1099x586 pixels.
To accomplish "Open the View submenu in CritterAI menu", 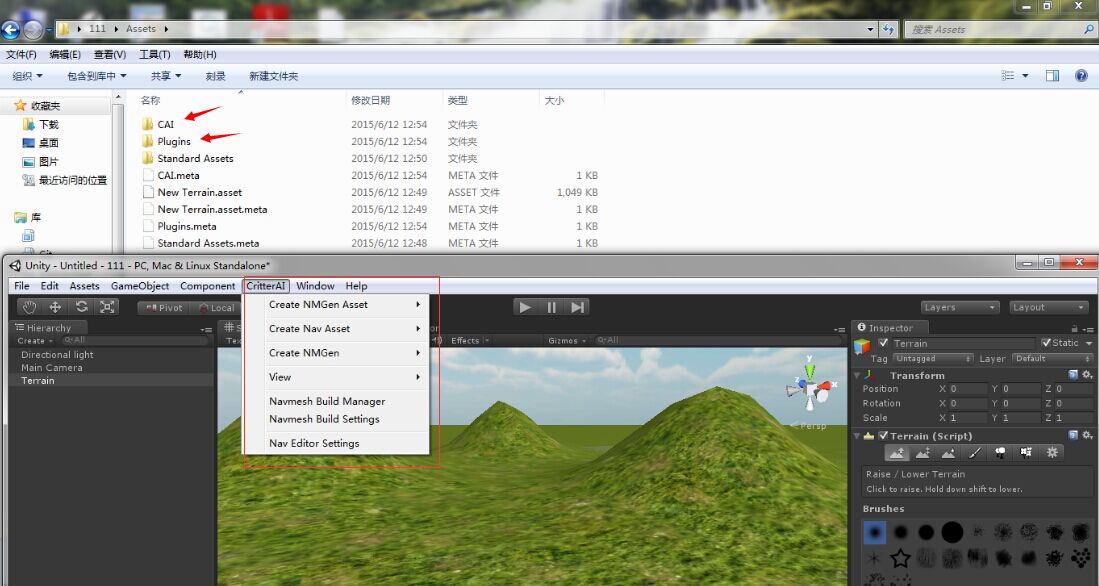I will point(336,377).
